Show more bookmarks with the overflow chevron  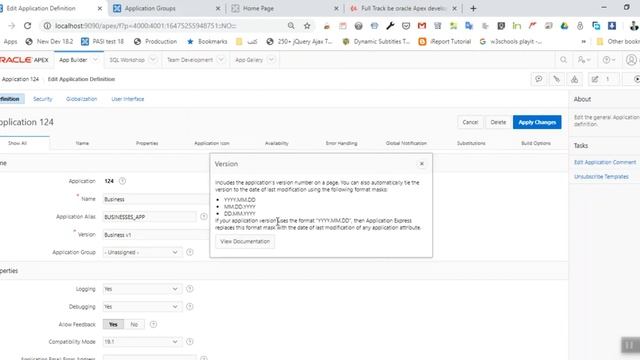[584, 42]
